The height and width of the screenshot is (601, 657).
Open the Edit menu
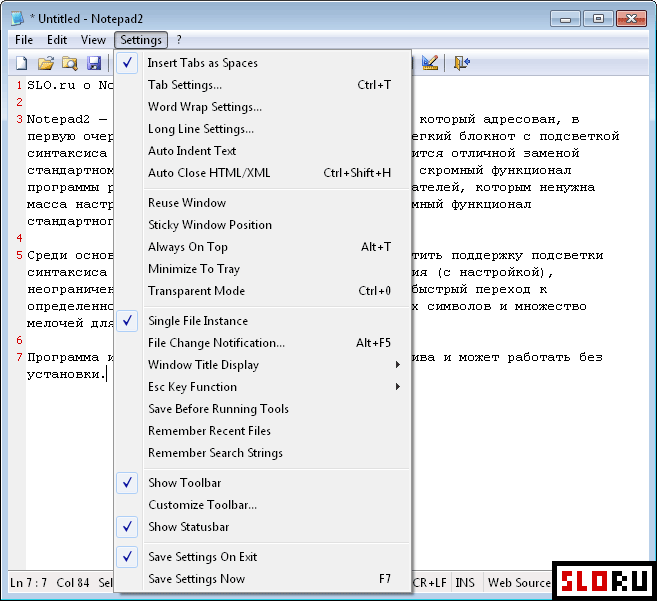point(57,40)
